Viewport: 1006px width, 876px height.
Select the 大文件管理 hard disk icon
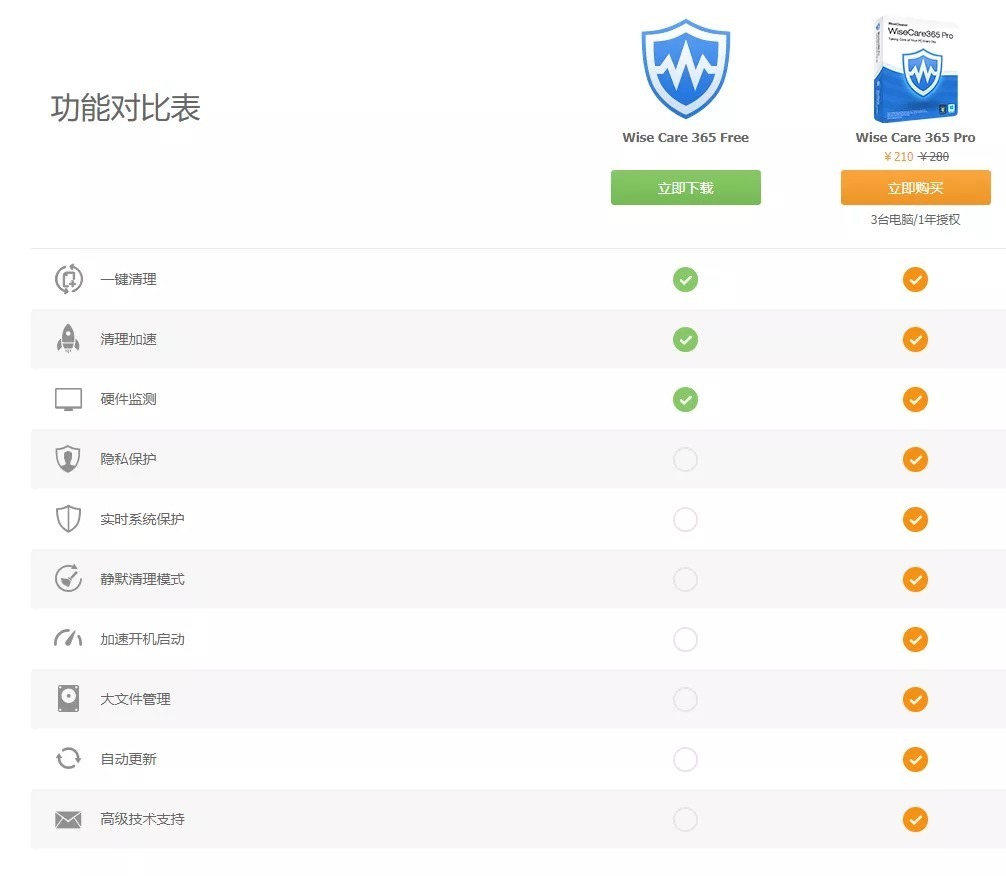pos(67,699)
